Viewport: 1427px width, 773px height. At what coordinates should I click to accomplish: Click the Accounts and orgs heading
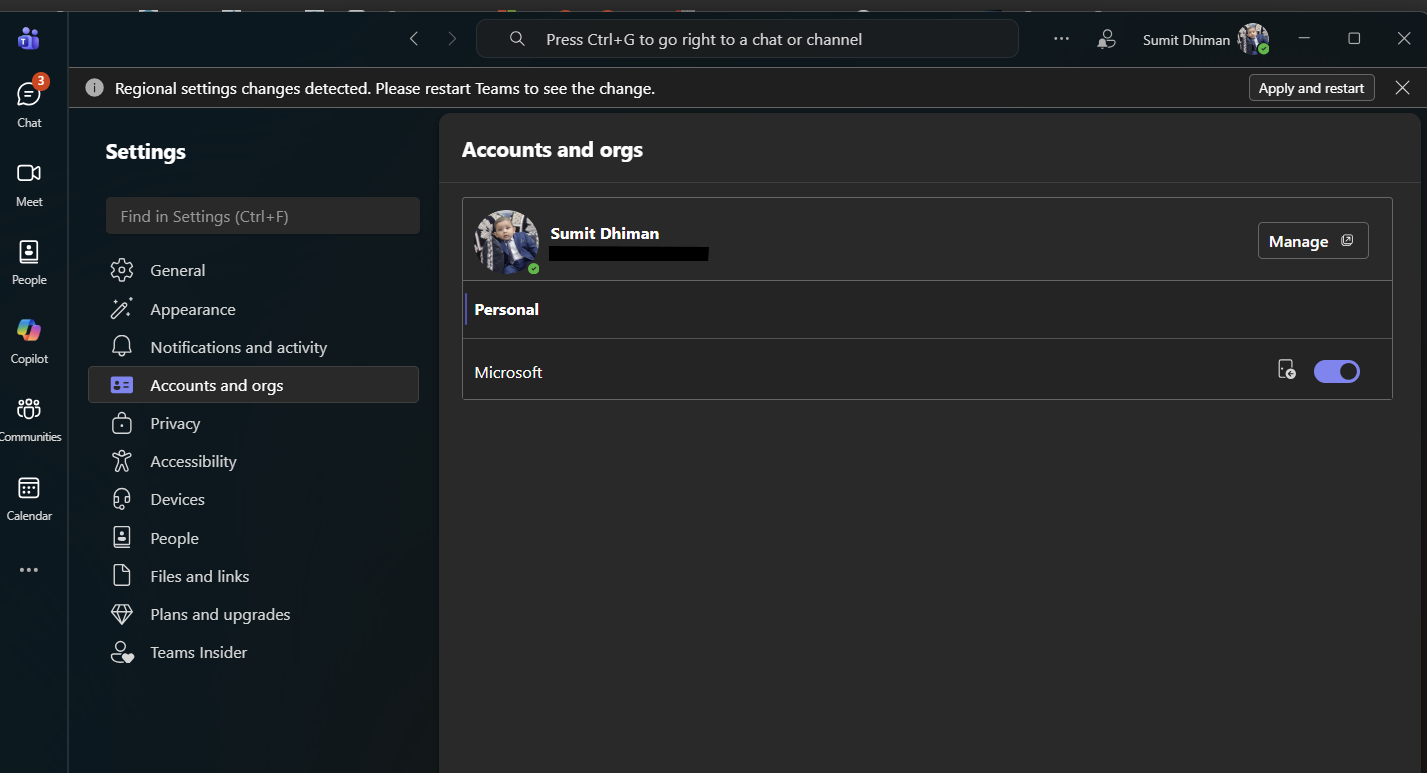pyautogui.click(x=552, y=150)
